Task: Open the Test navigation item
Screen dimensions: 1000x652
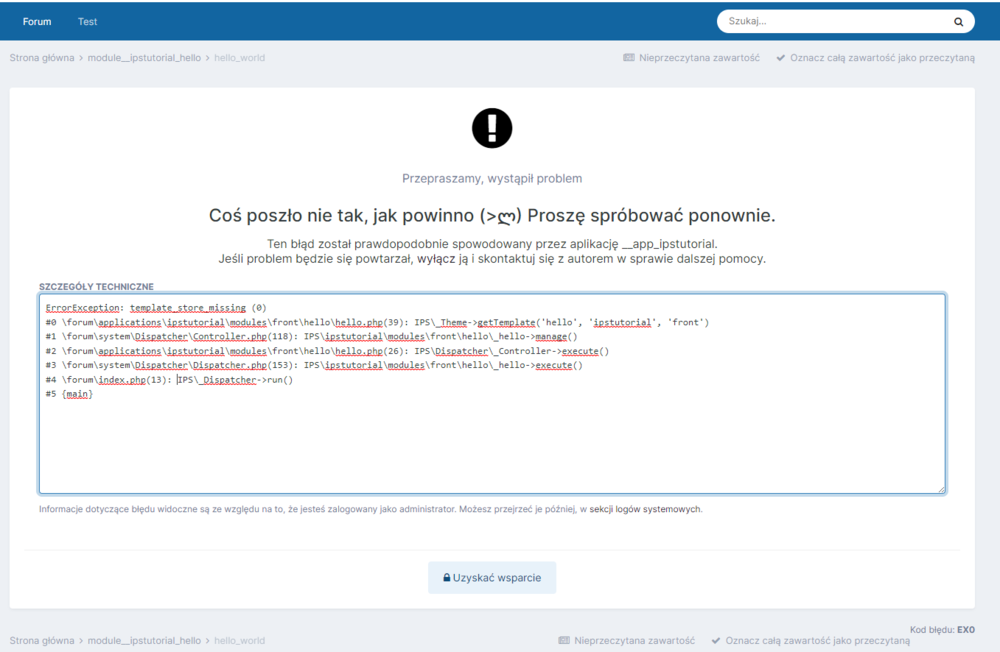Action: pyautogui.click(x=88, y=21)
